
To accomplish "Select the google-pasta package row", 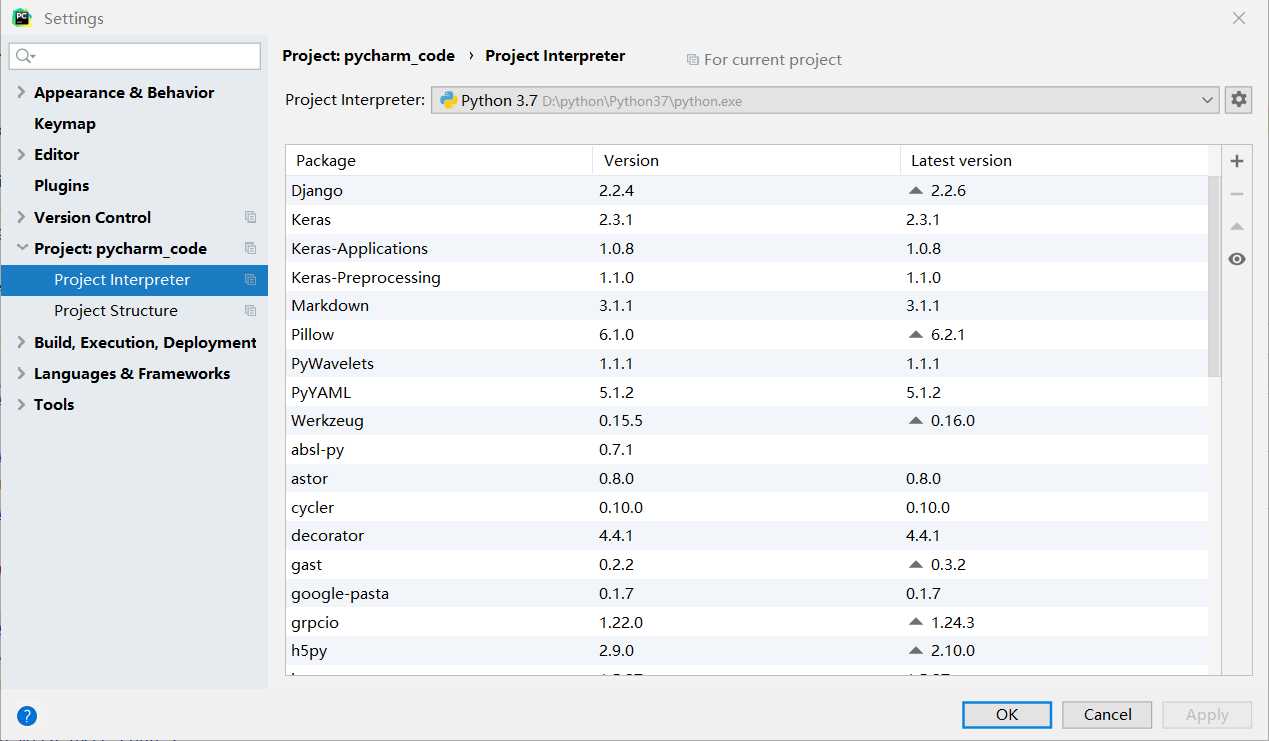I will [x=747, y=593].
